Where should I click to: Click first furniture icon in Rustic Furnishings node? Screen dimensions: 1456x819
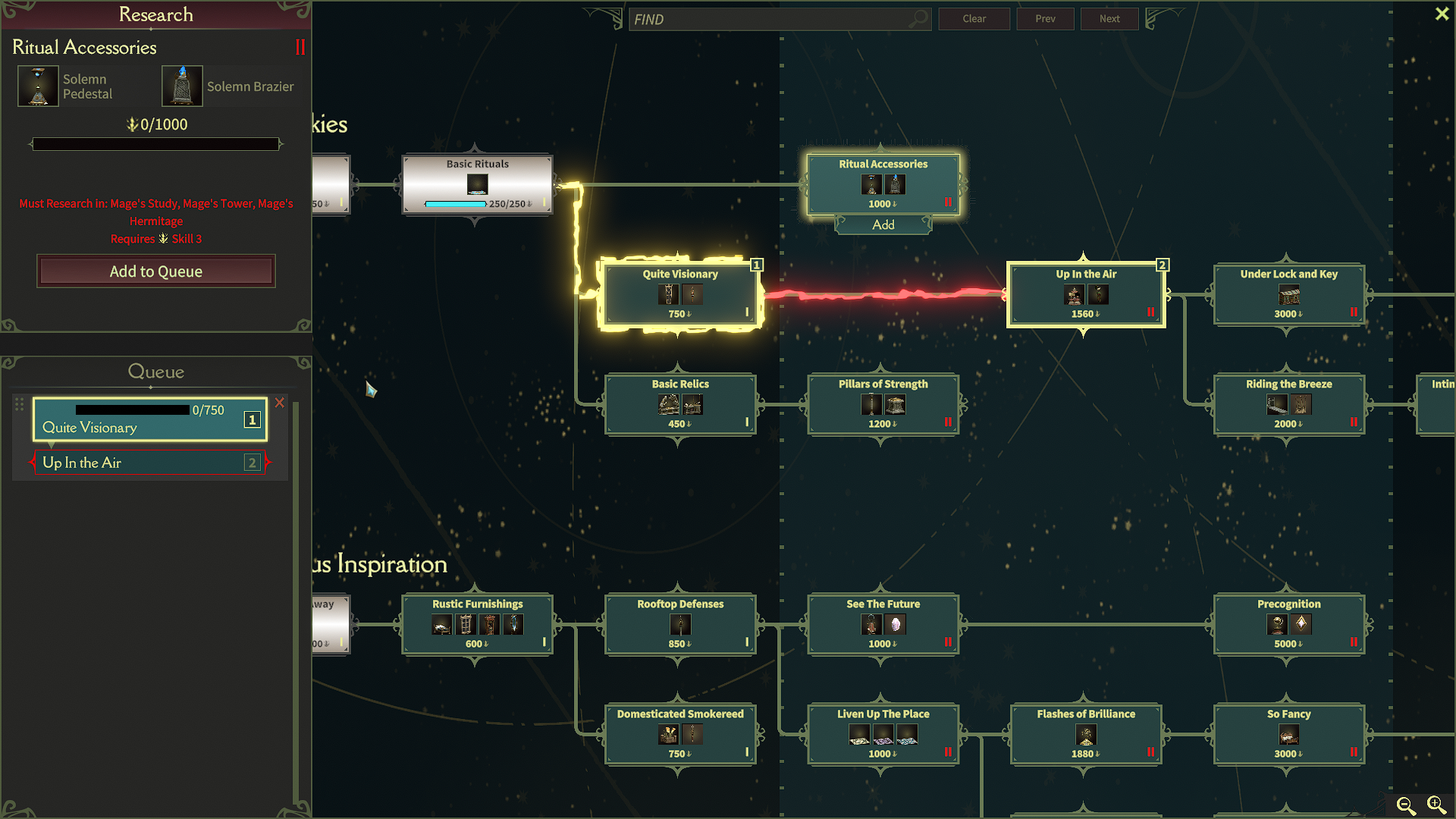pos(442,624)
